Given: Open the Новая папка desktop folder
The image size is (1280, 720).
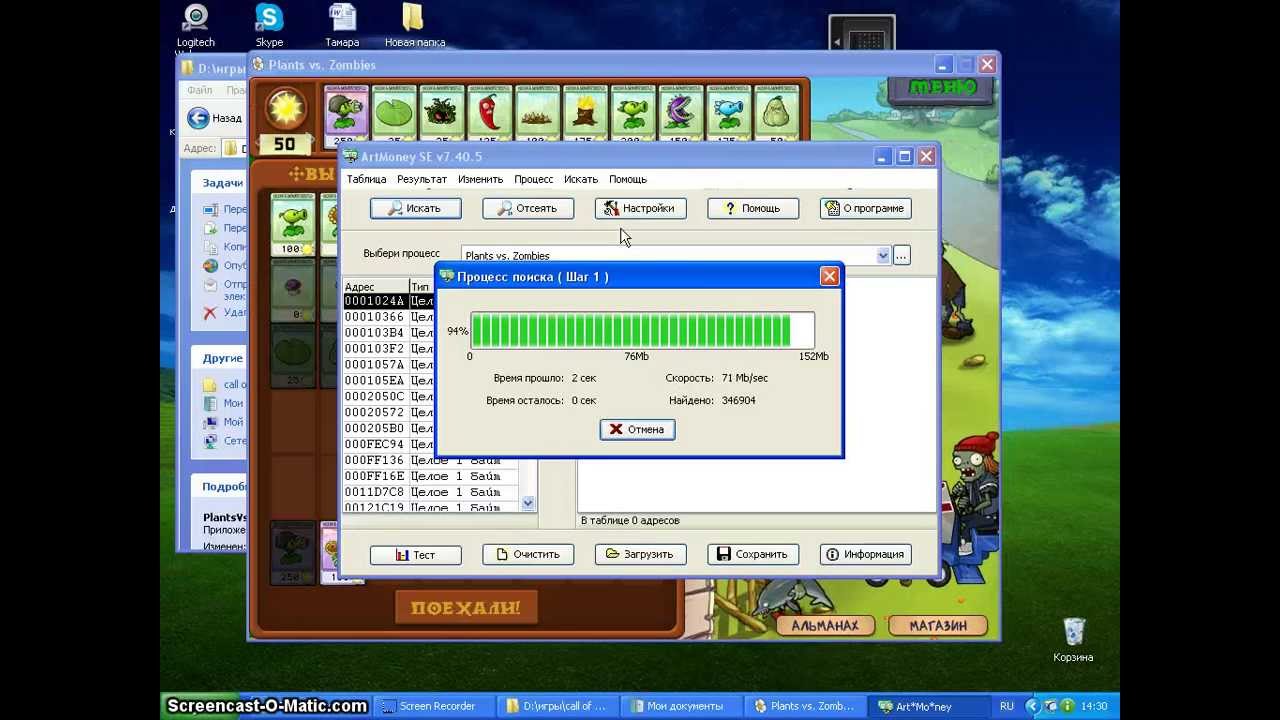Looking at the screenshot, I should tap(414, 26).
